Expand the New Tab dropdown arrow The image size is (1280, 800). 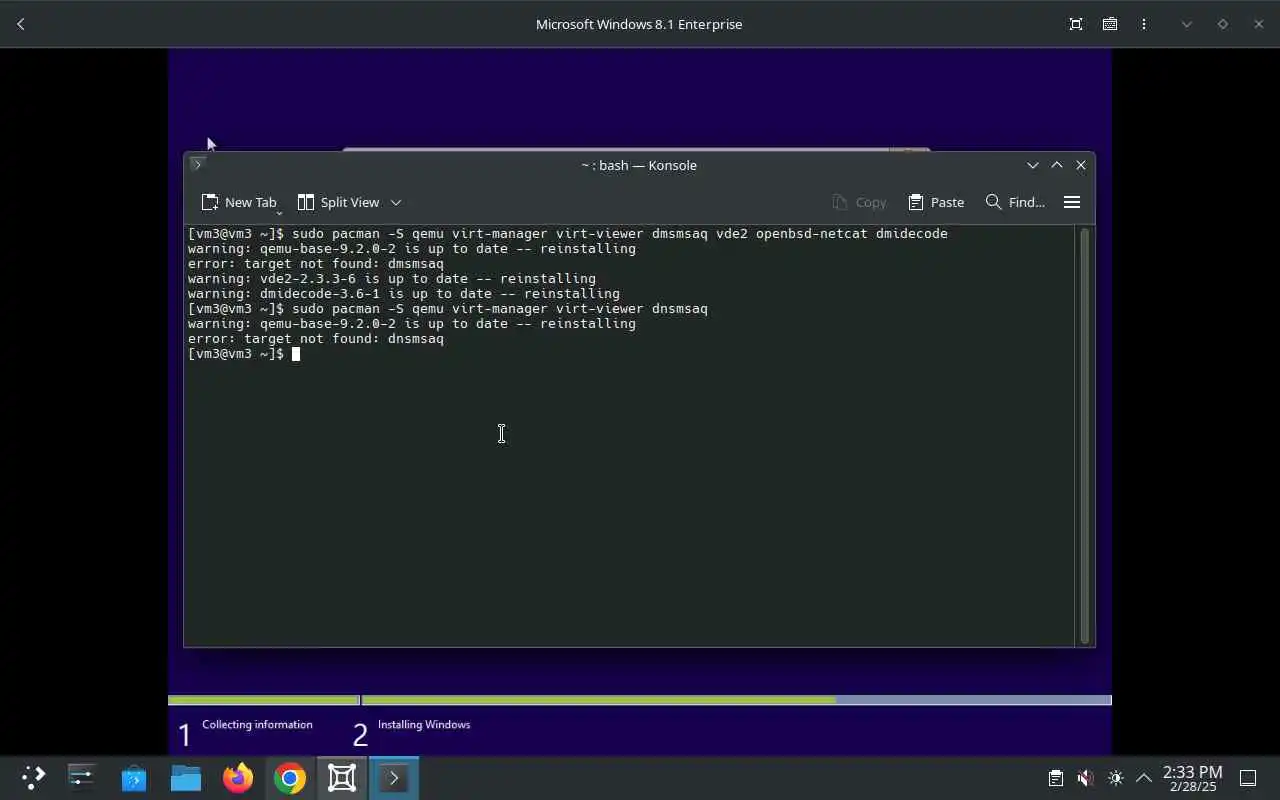[x=279, y=212]
